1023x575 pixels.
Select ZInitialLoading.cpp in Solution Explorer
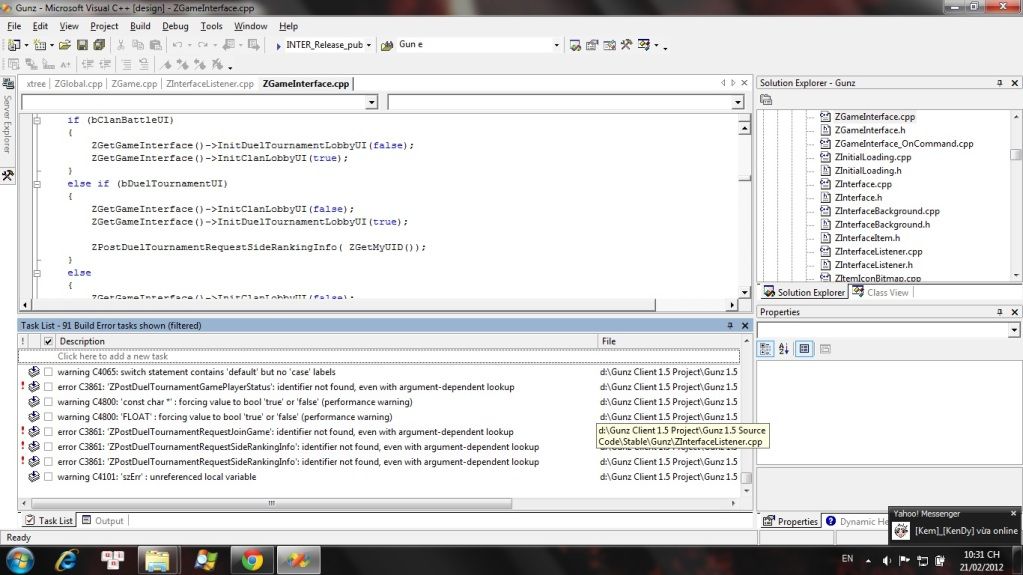(x=872, y=157)
